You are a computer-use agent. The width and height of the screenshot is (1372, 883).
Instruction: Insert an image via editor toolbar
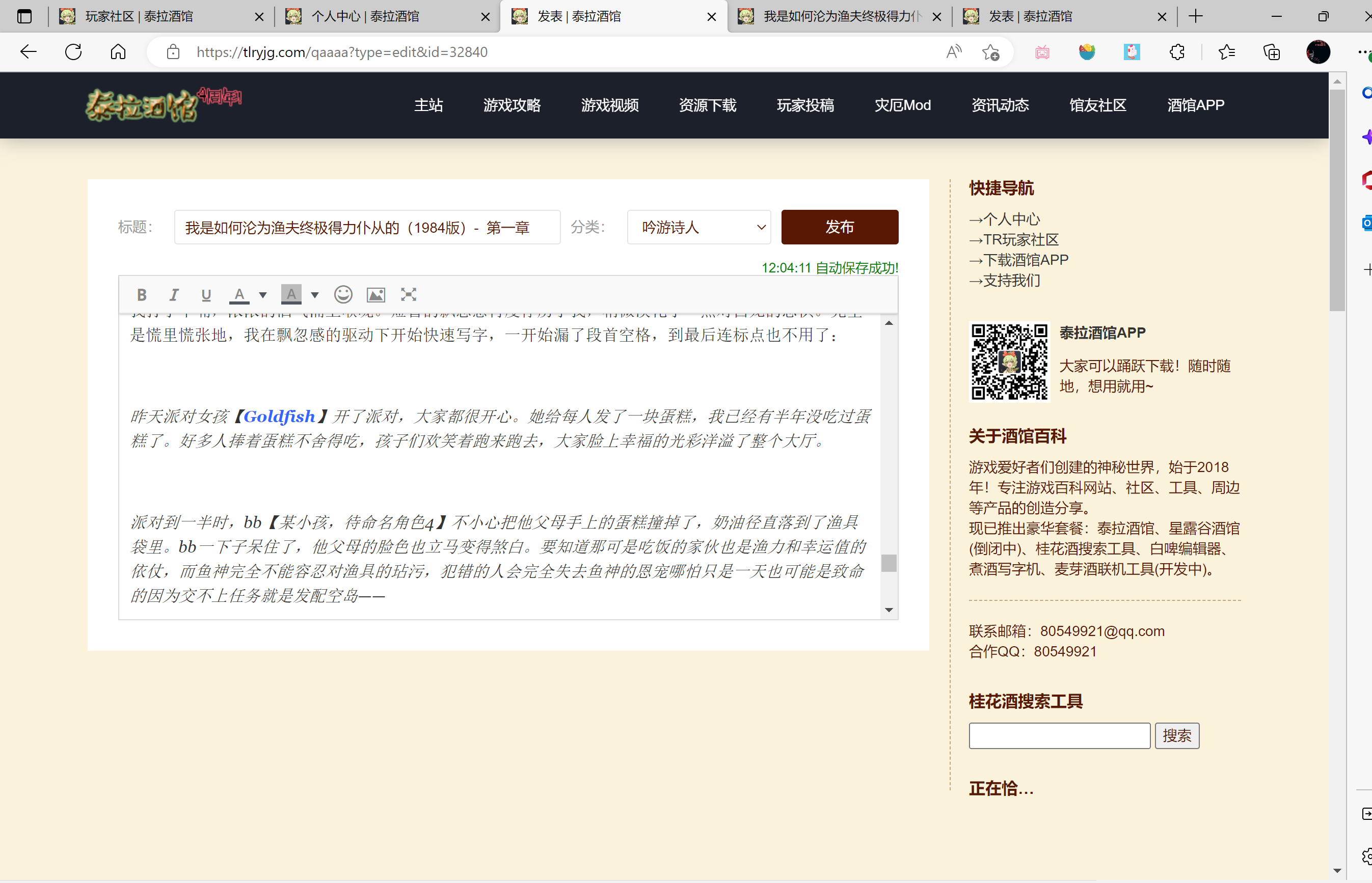(375, 295)
